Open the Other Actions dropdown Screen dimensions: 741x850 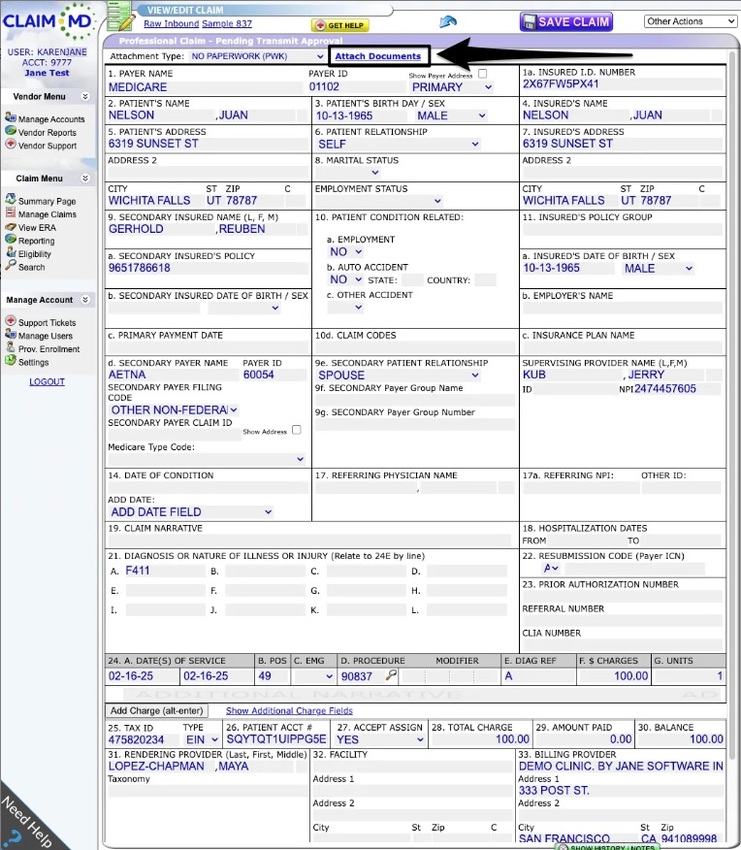click(x=690, y=21)
